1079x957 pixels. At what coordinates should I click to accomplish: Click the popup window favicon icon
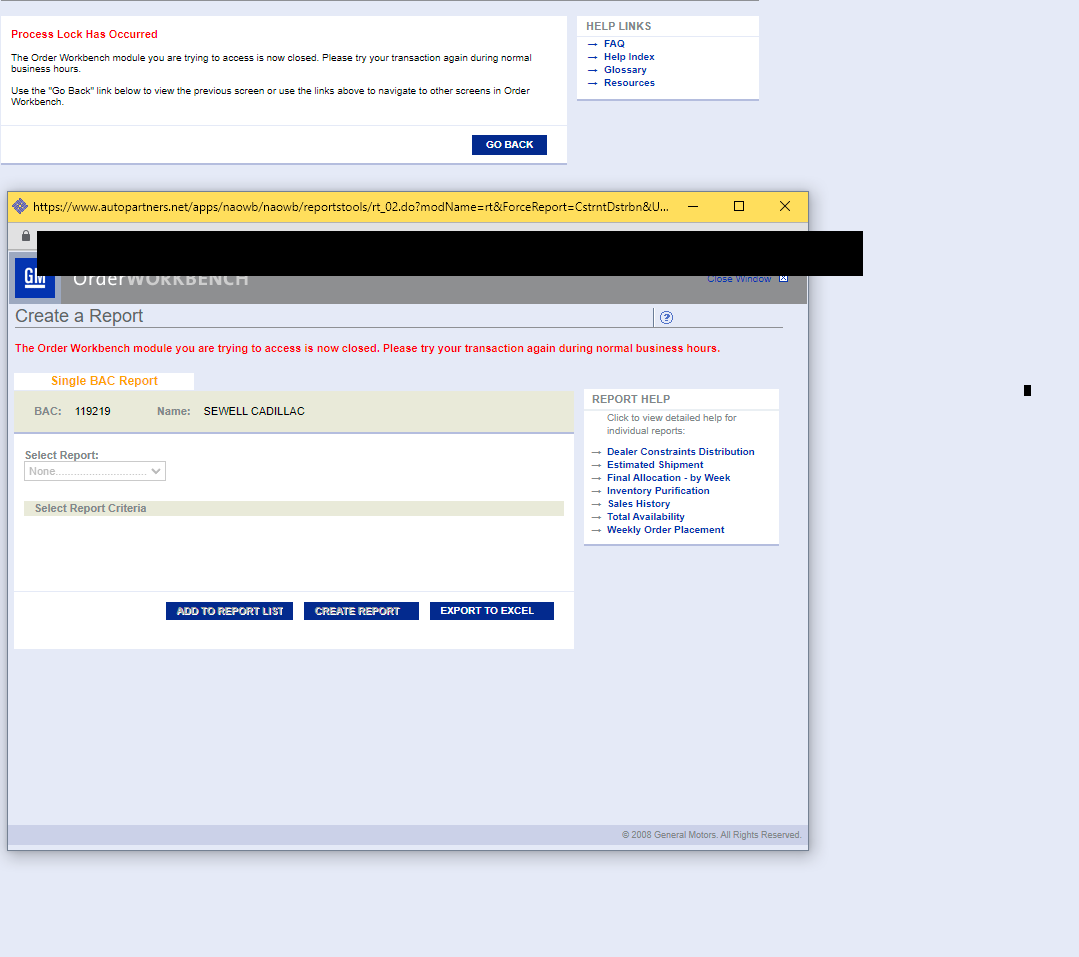[20, 207]
